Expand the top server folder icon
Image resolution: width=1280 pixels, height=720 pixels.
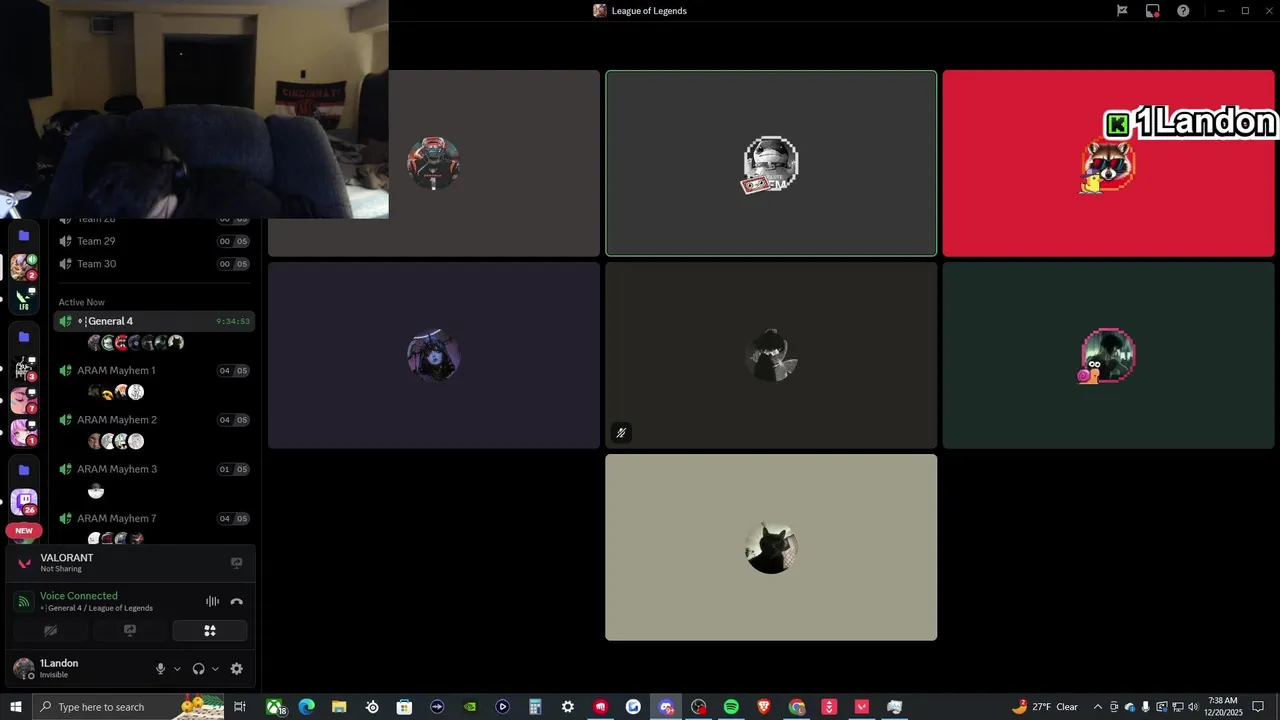(x=24, y=236)
